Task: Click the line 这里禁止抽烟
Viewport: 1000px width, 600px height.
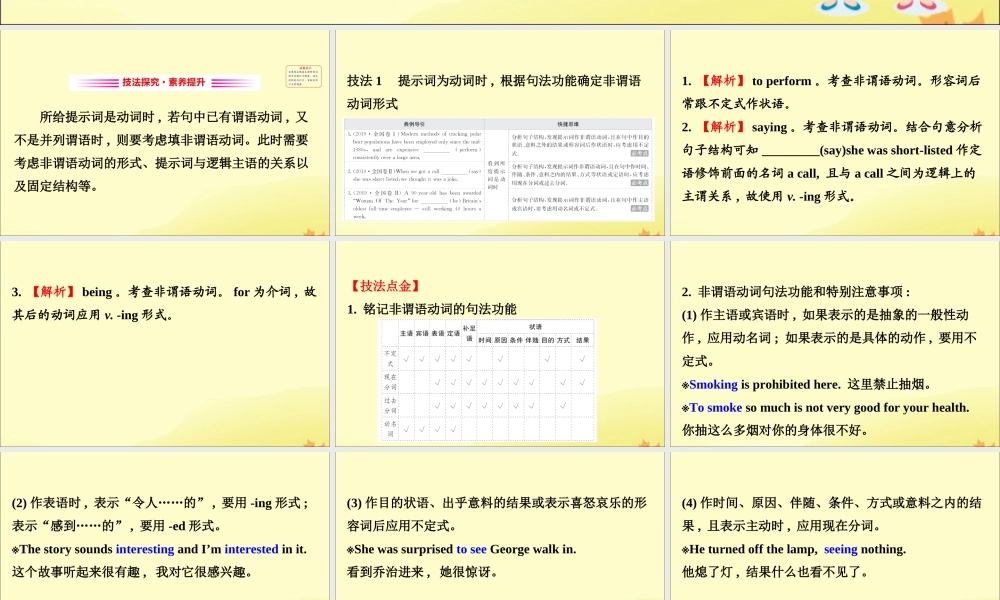Action: tap(890, 384)
